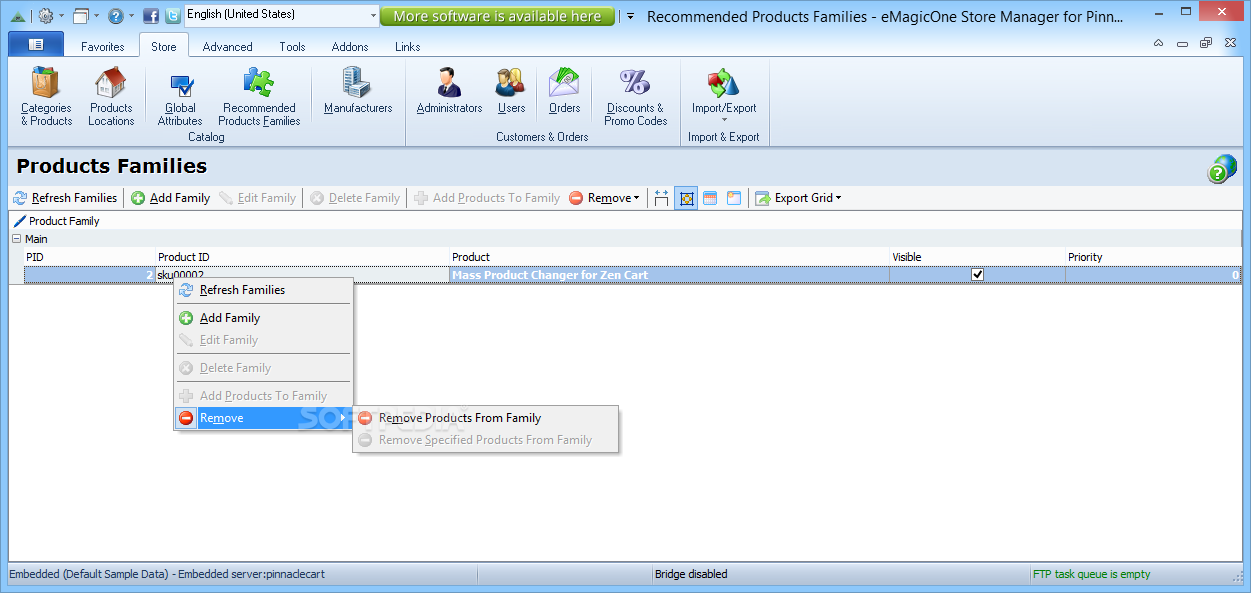Screen dimensions: 1251x593
Task: Open the help icon dropdown arrow
Action: [x=131, y=16]
